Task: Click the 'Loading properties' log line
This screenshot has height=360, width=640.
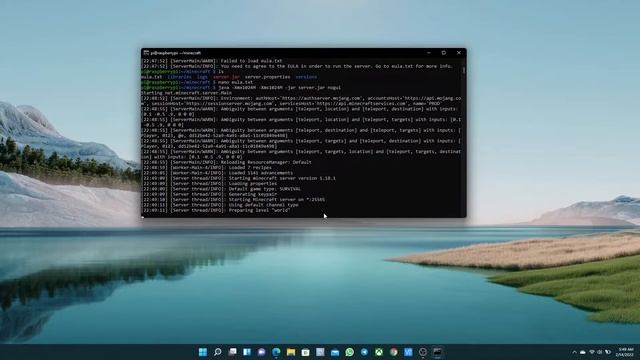Action: [209, 183]
